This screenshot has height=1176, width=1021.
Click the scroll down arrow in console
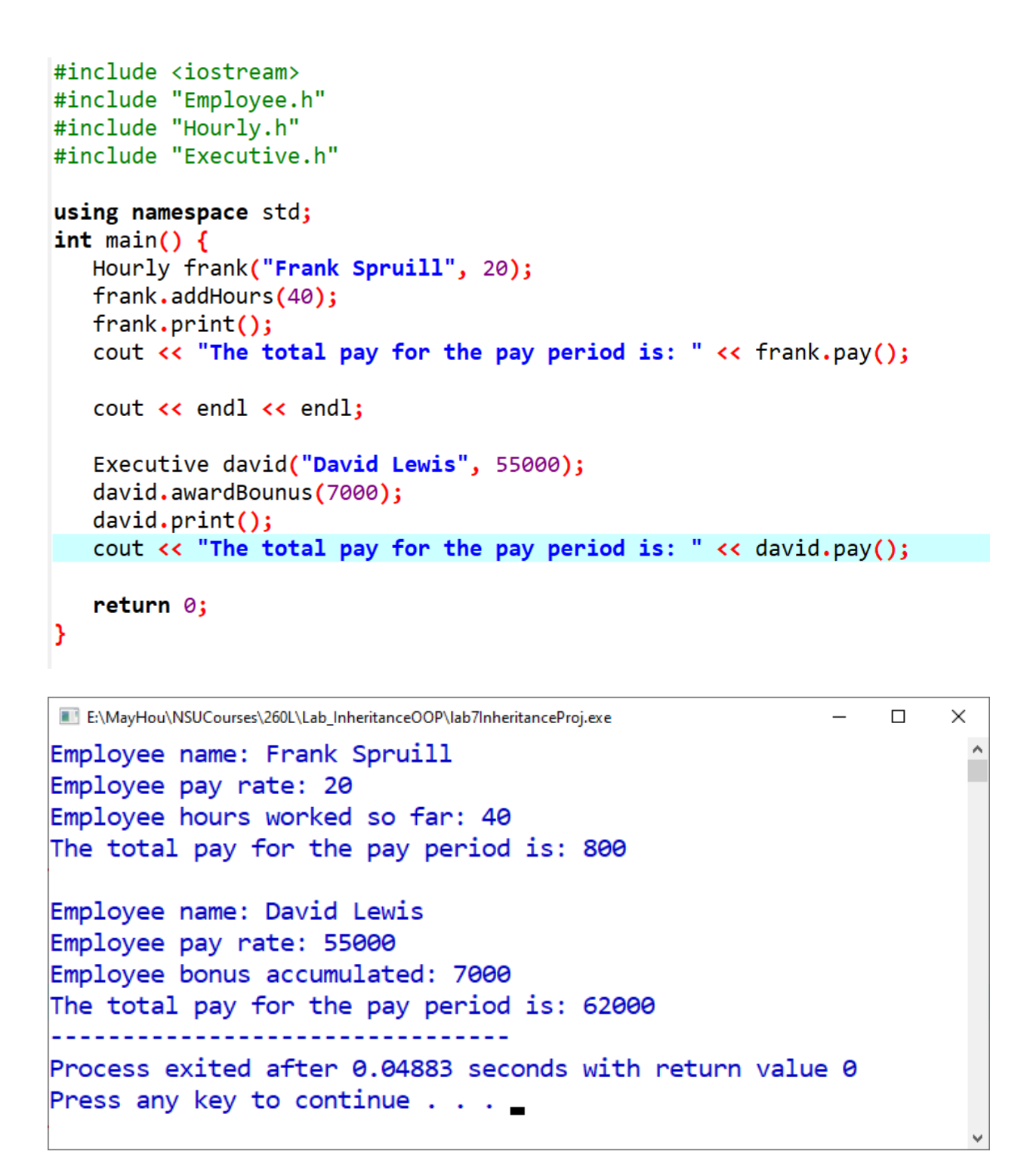[978, 1137]
